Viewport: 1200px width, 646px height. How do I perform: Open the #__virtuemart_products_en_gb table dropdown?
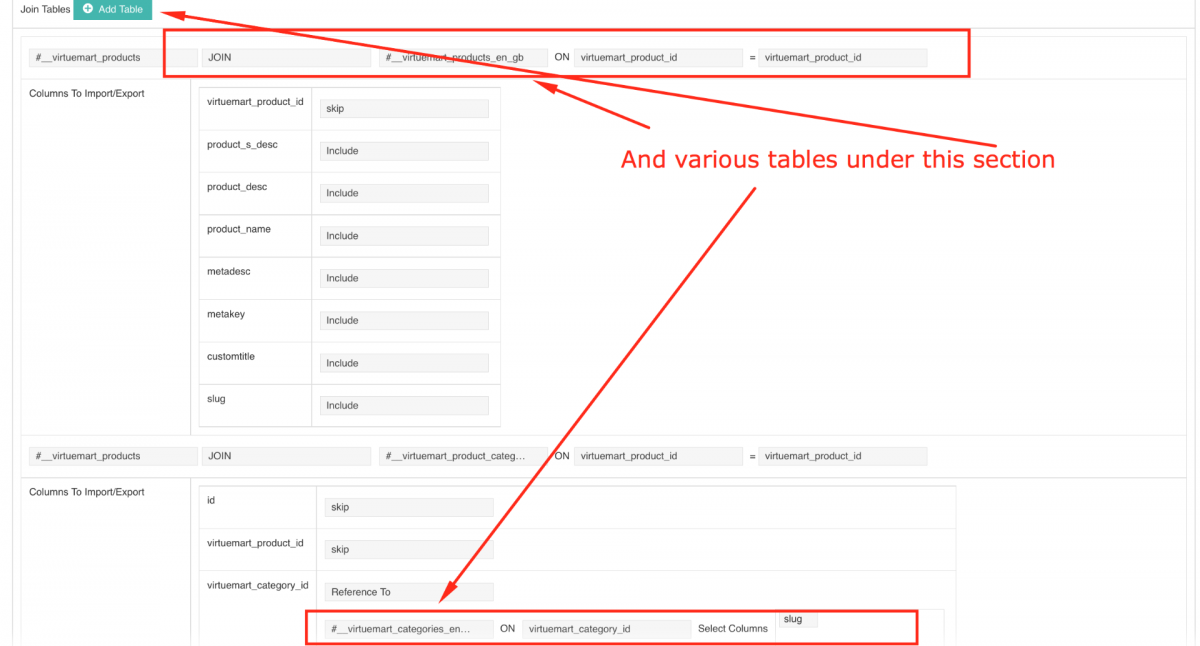pos(464,58)
